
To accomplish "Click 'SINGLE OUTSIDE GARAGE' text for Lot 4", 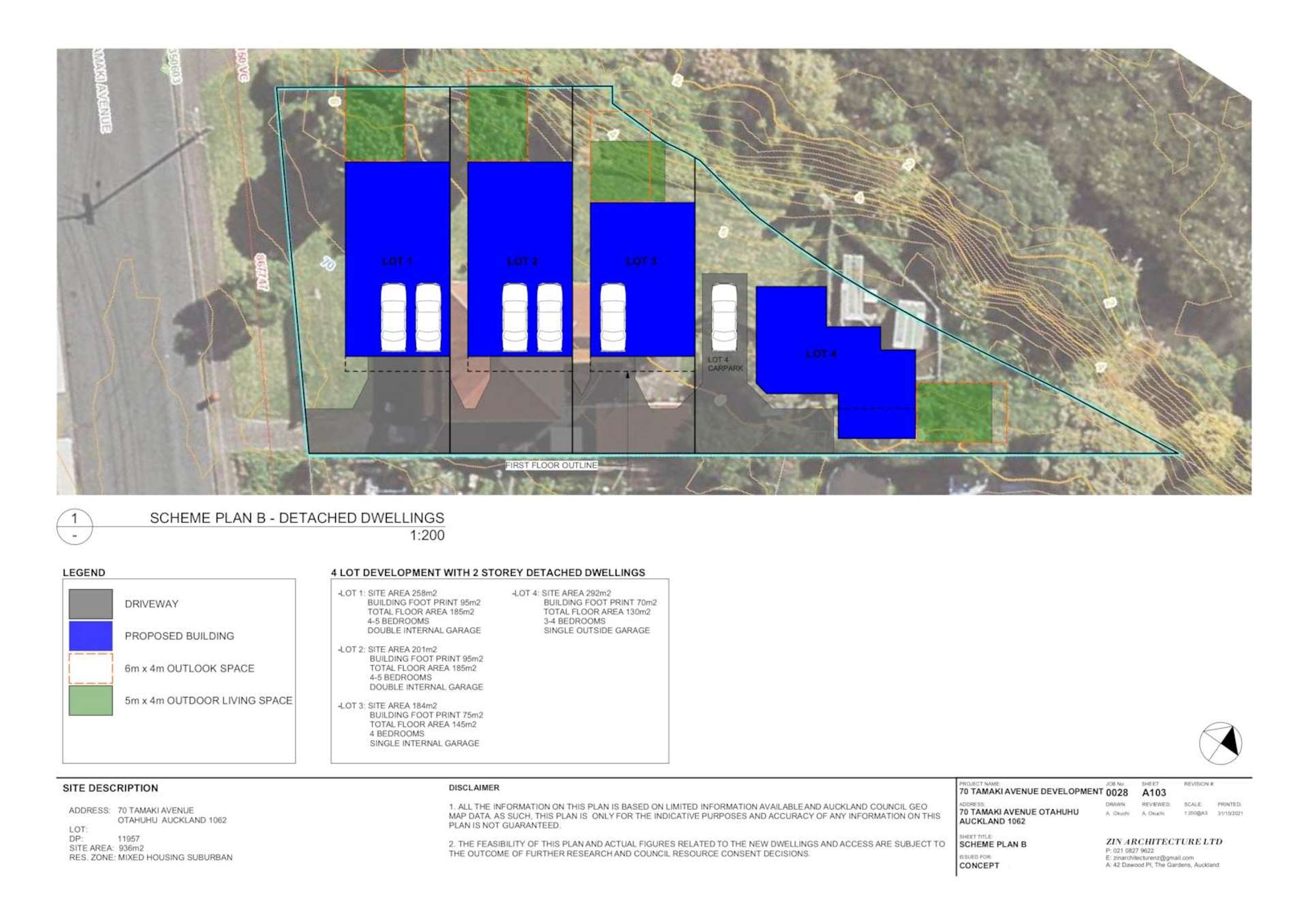I will click(x=597, y=631).
